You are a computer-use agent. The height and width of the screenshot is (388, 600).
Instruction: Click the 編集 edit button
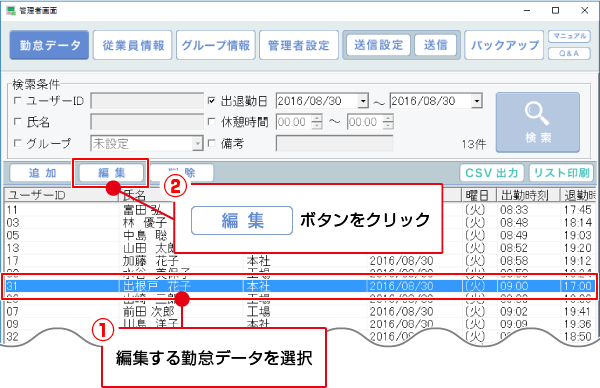111,173
